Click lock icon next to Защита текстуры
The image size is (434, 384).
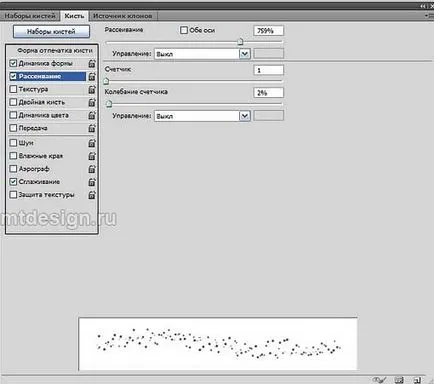[92, 195]
